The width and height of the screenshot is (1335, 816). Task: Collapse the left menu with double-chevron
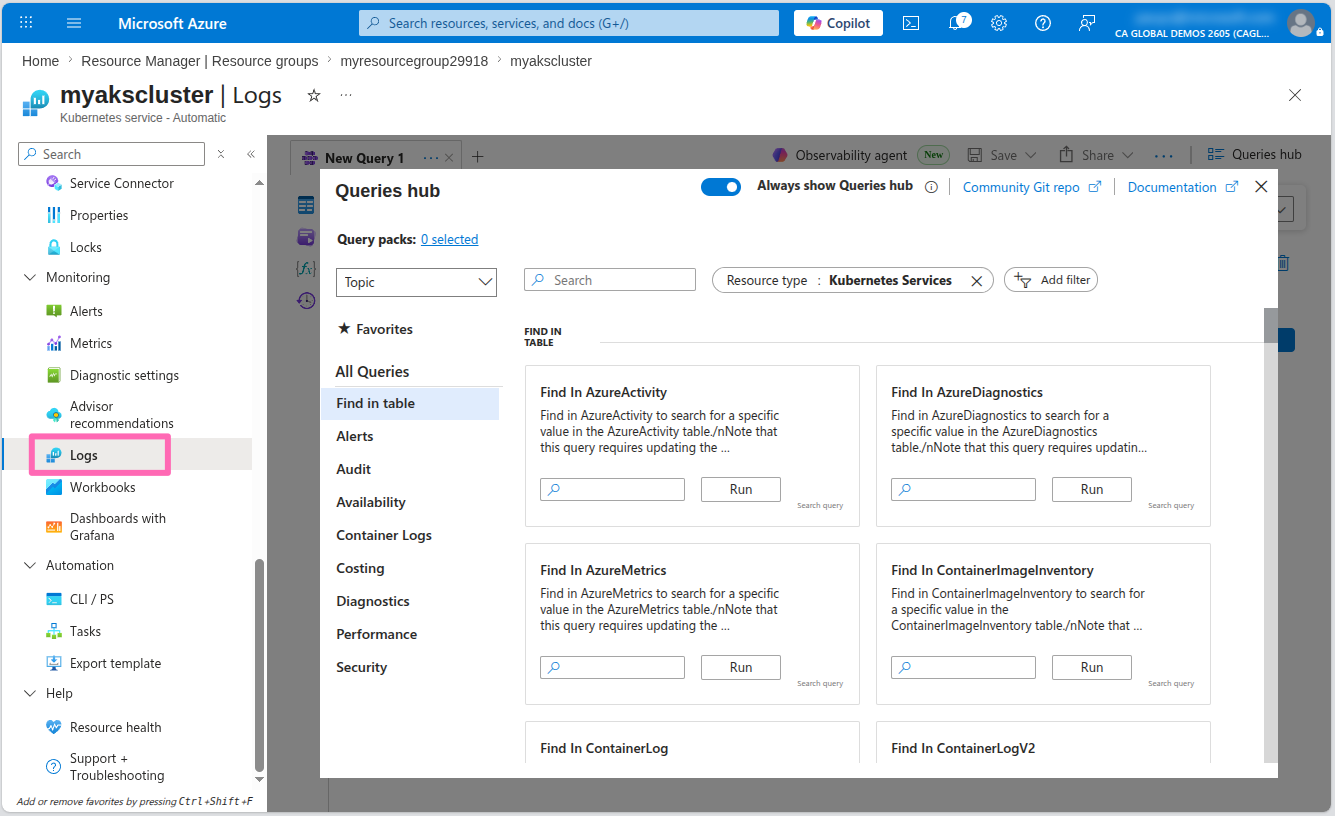251,154
